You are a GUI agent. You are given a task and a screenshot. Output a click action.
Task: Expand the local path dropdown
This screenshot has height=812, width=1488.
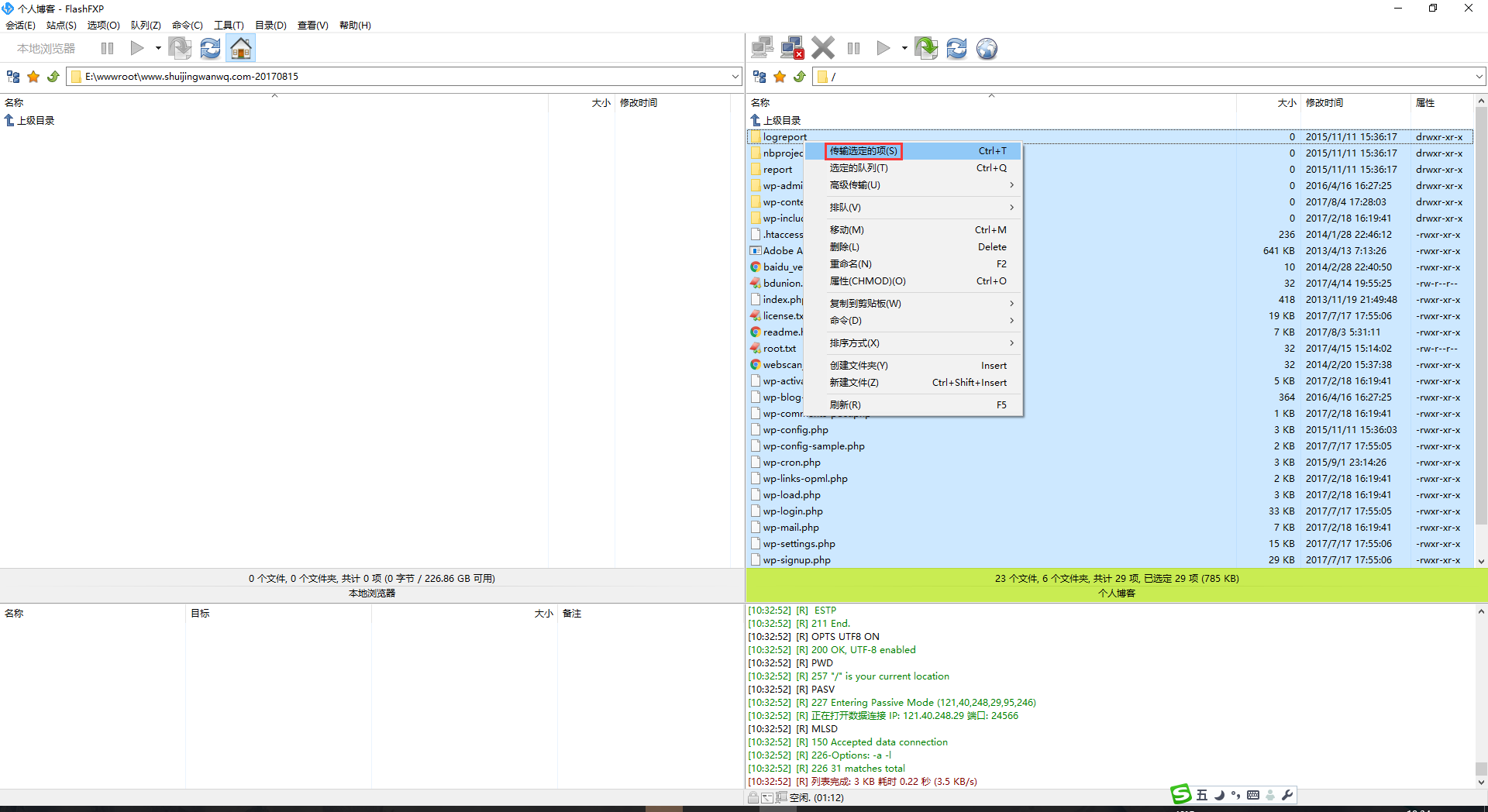tap(735, 76)
